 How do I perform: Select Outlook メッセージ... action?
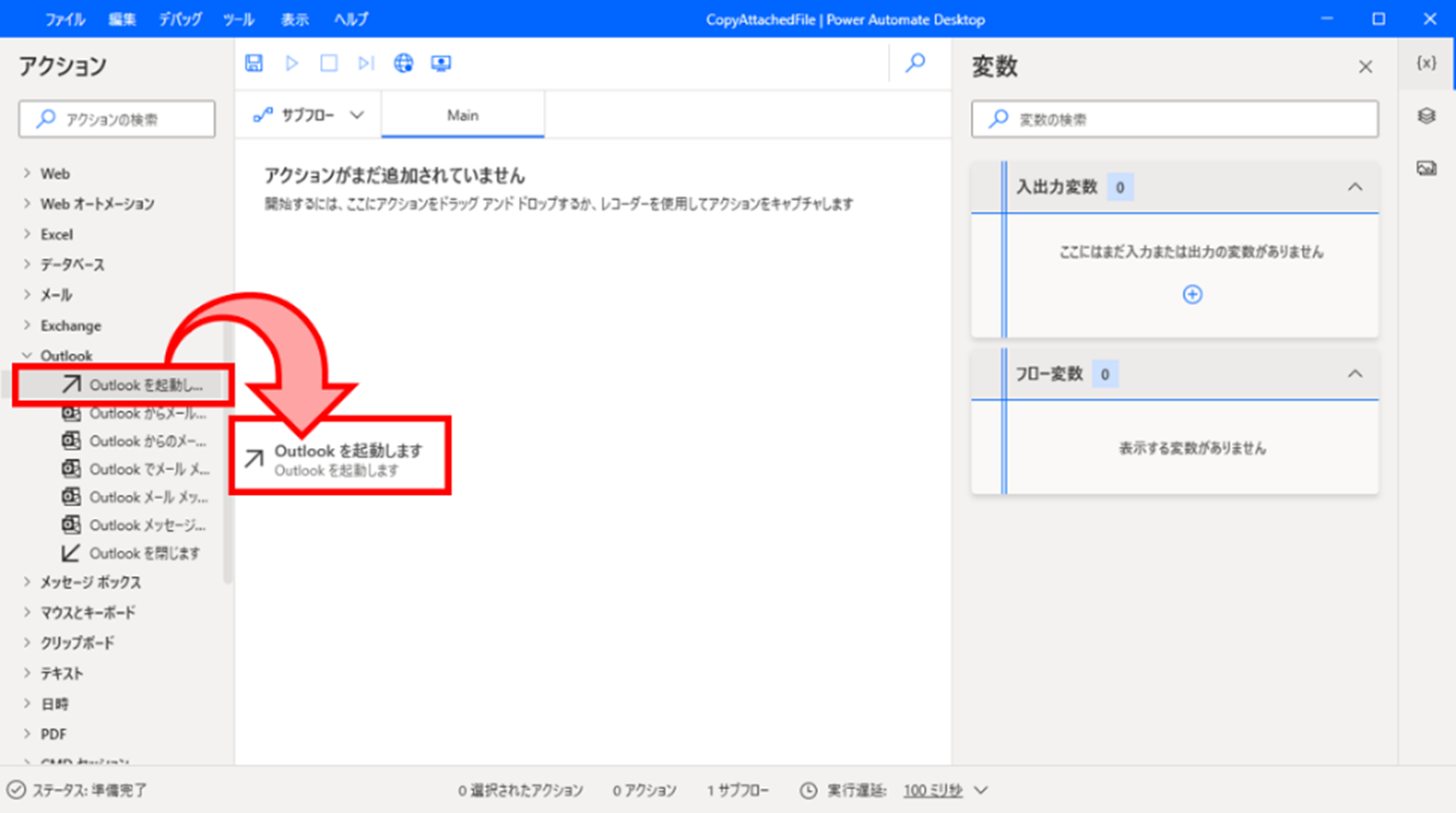(135, 524)
